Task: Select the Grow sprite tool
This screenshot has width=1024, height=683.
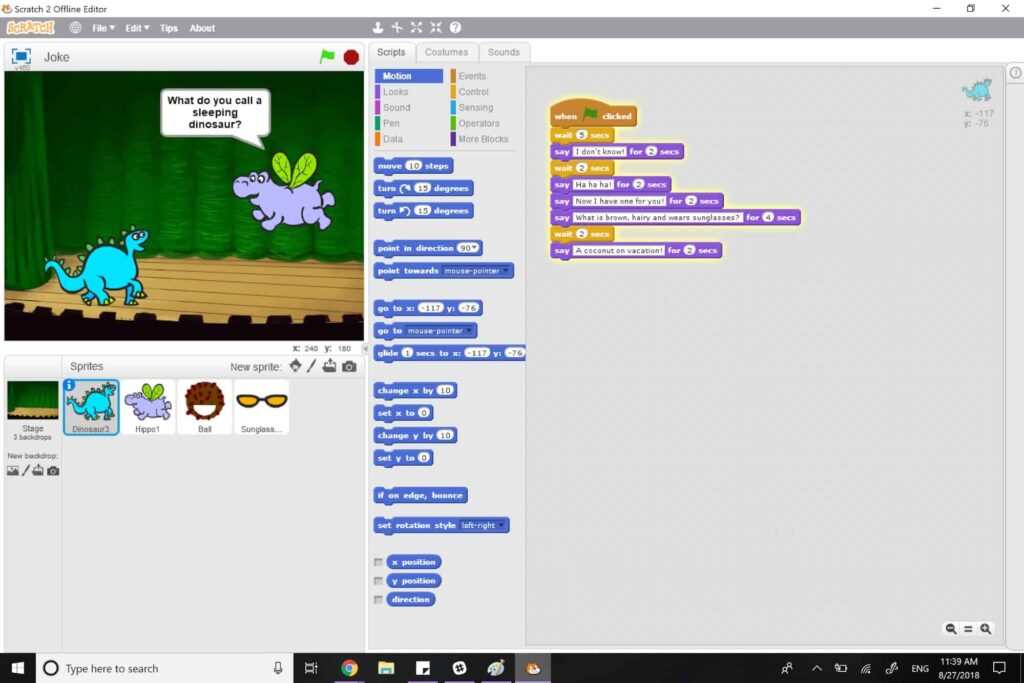Action: click(x=417, y=27)
